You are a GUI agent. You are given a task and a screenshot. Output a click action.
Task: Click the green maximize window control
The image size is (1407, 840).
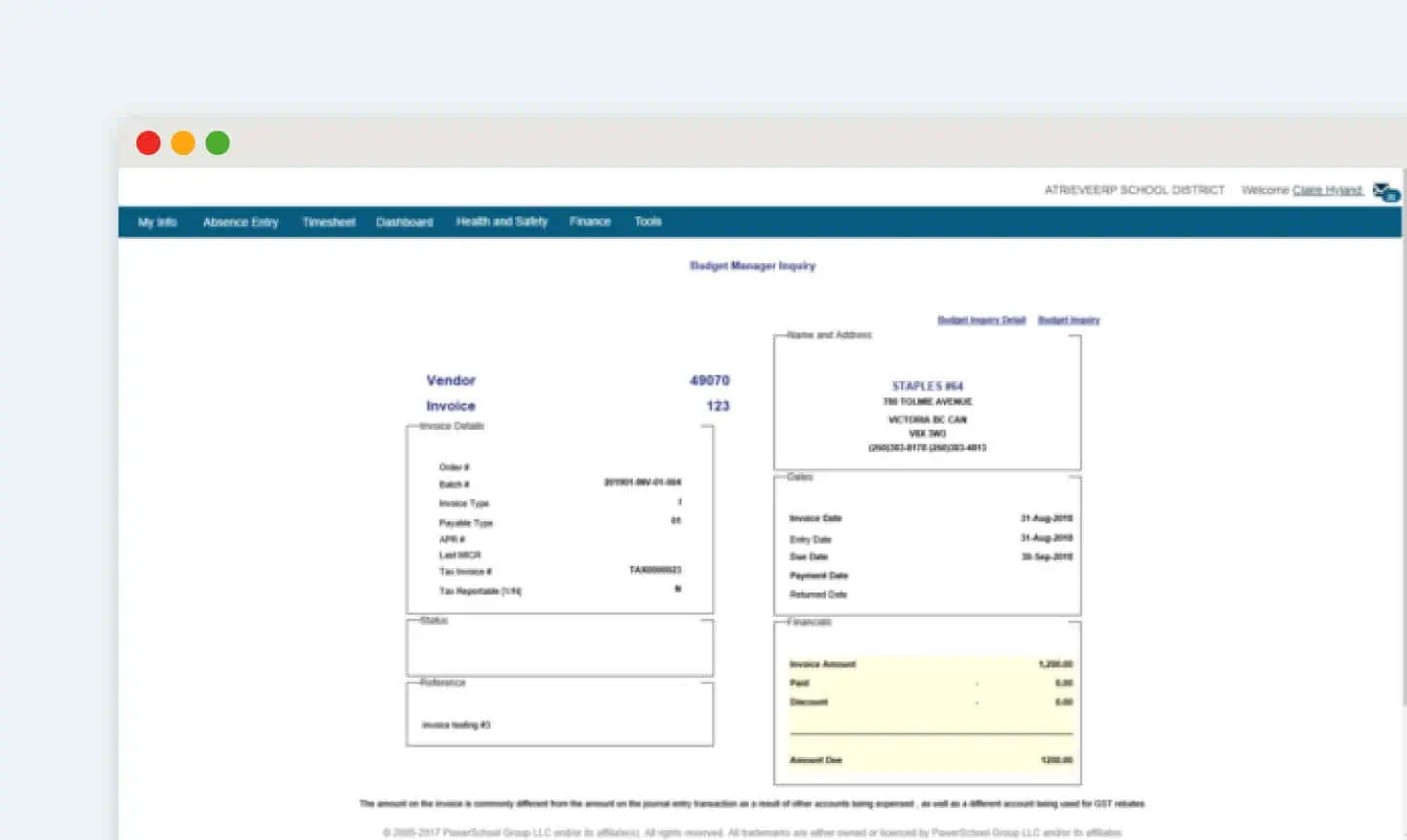217,141
